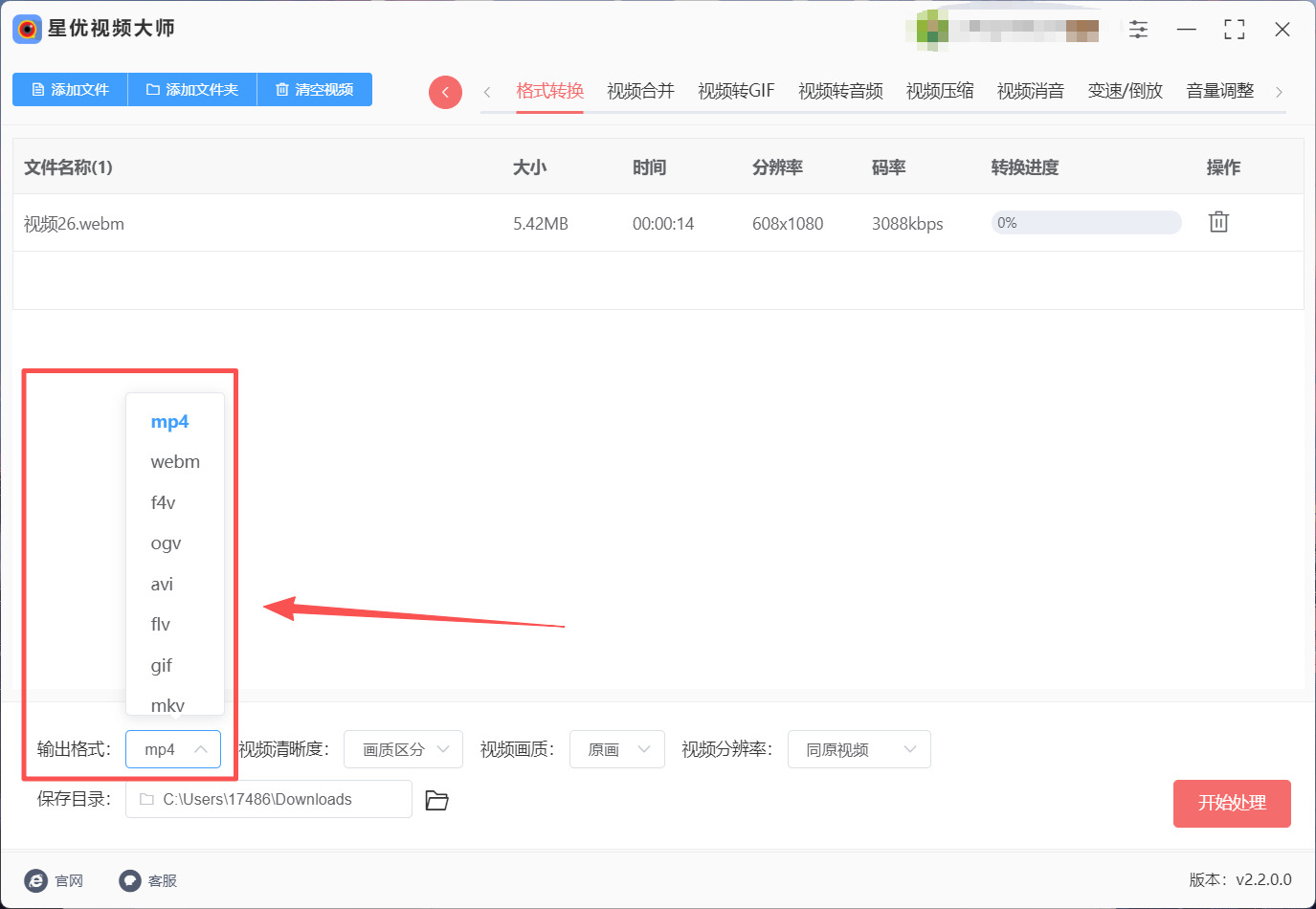Click the 操作 column header
Viewport: 1316px width, 909px height.
[1223, 167]
